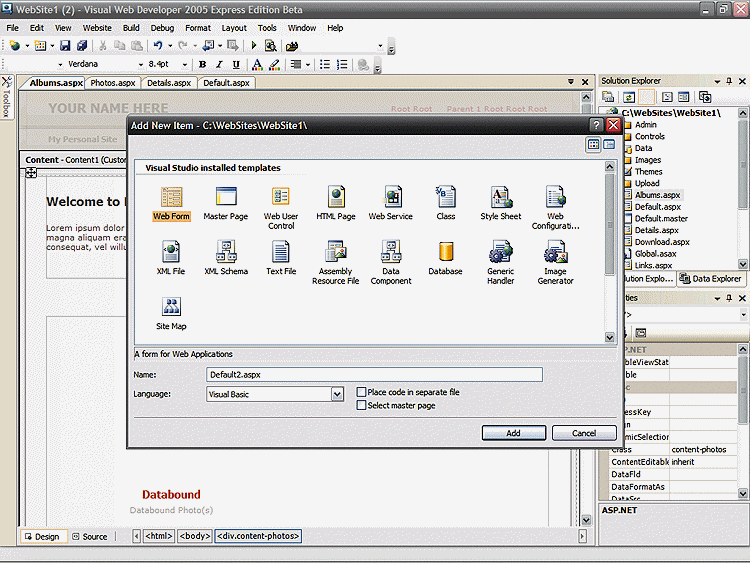Select the Style Sheet template
The image size is (750, 563).
pyautogui.click(x=501, y=203)
